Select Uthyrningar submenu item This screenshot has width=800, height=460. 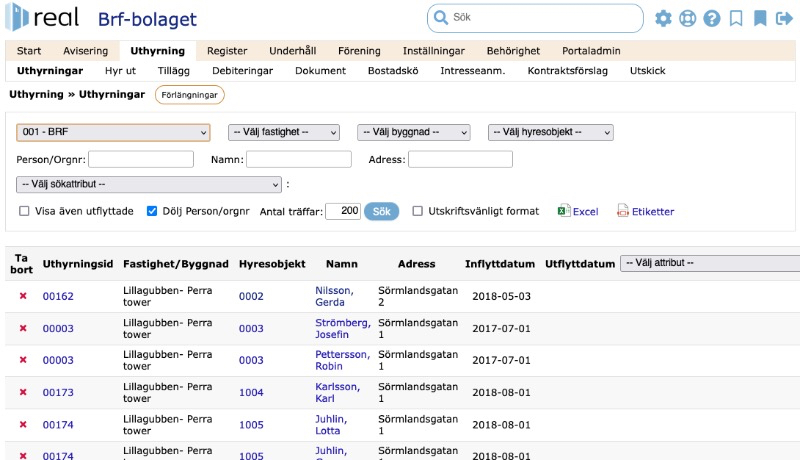click(x=50, y=70)
